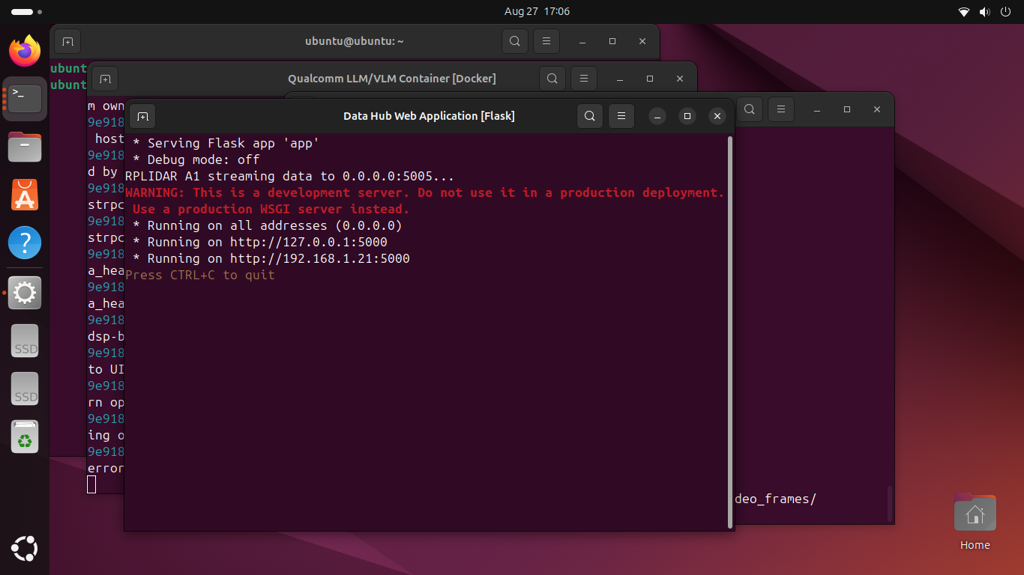
Task: Open hamburger menu of window showing deo_frames/
Action: tap(781, 109)
